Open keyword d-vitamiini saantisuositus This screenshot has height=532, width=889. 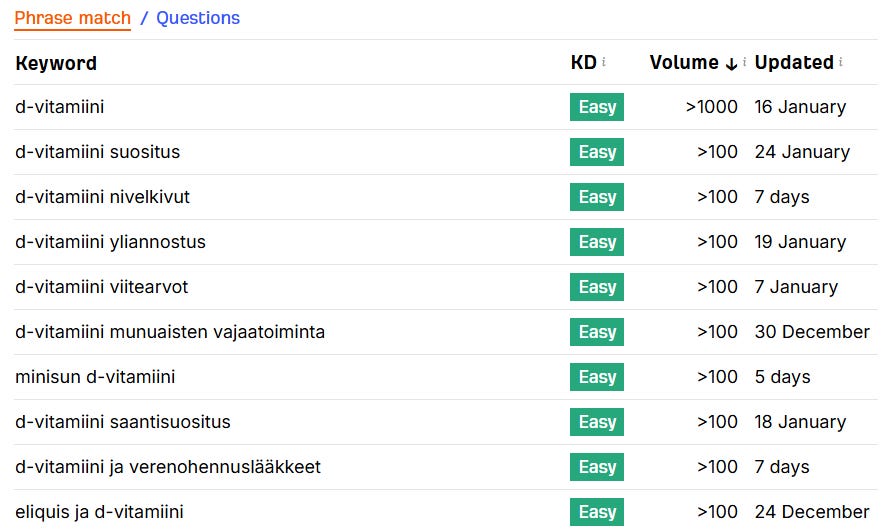coord(122,422)
